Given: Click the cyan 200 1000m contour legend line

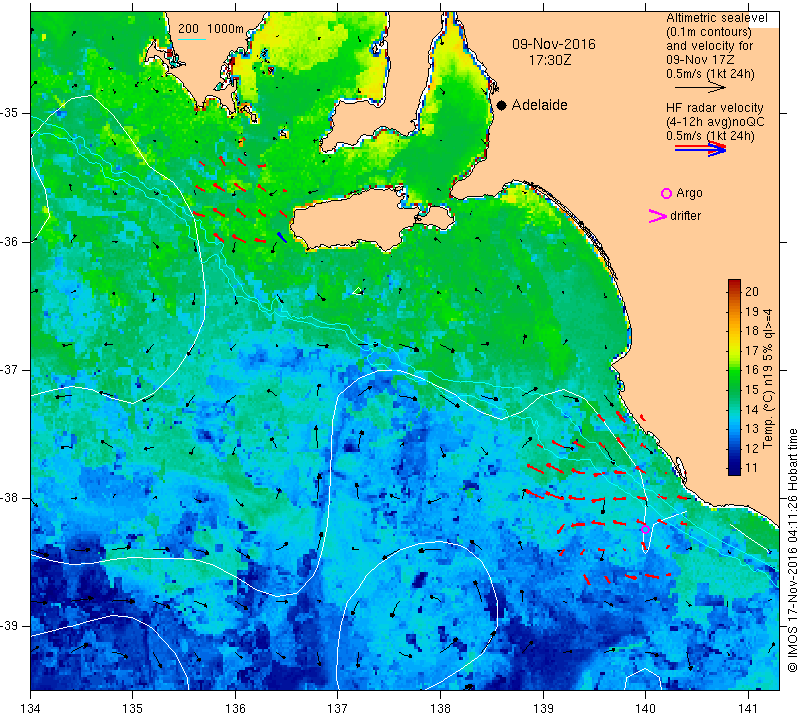Looking at the screenshot, I should [191, 39].
